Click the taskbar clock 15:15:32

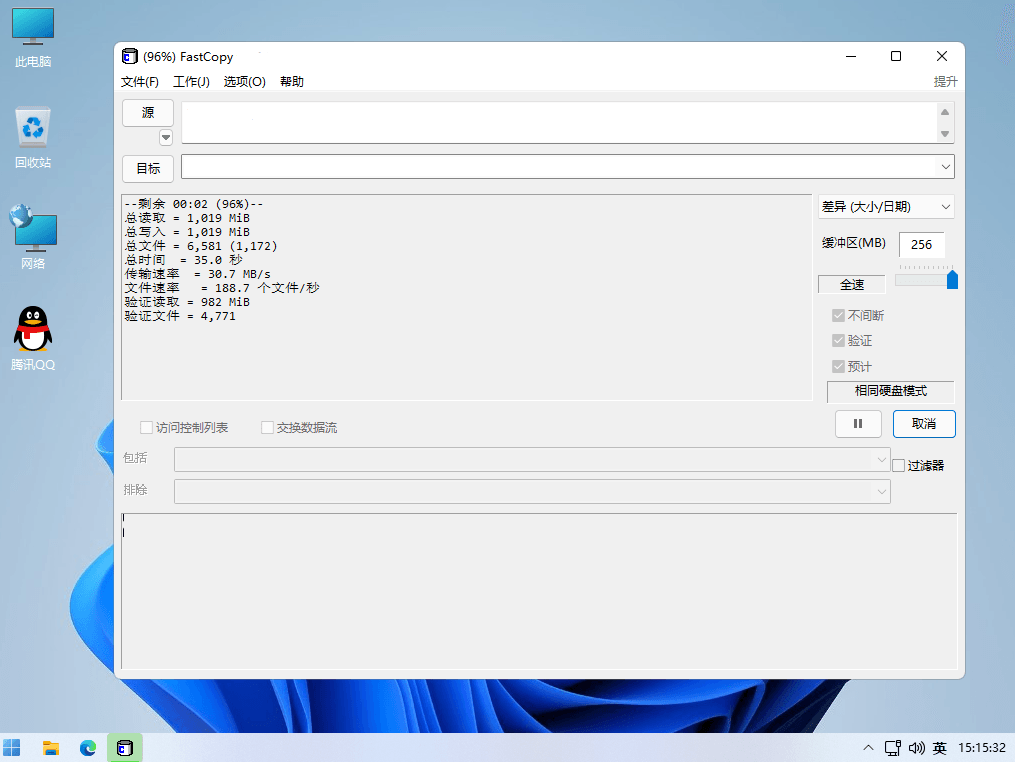[981, 748]
